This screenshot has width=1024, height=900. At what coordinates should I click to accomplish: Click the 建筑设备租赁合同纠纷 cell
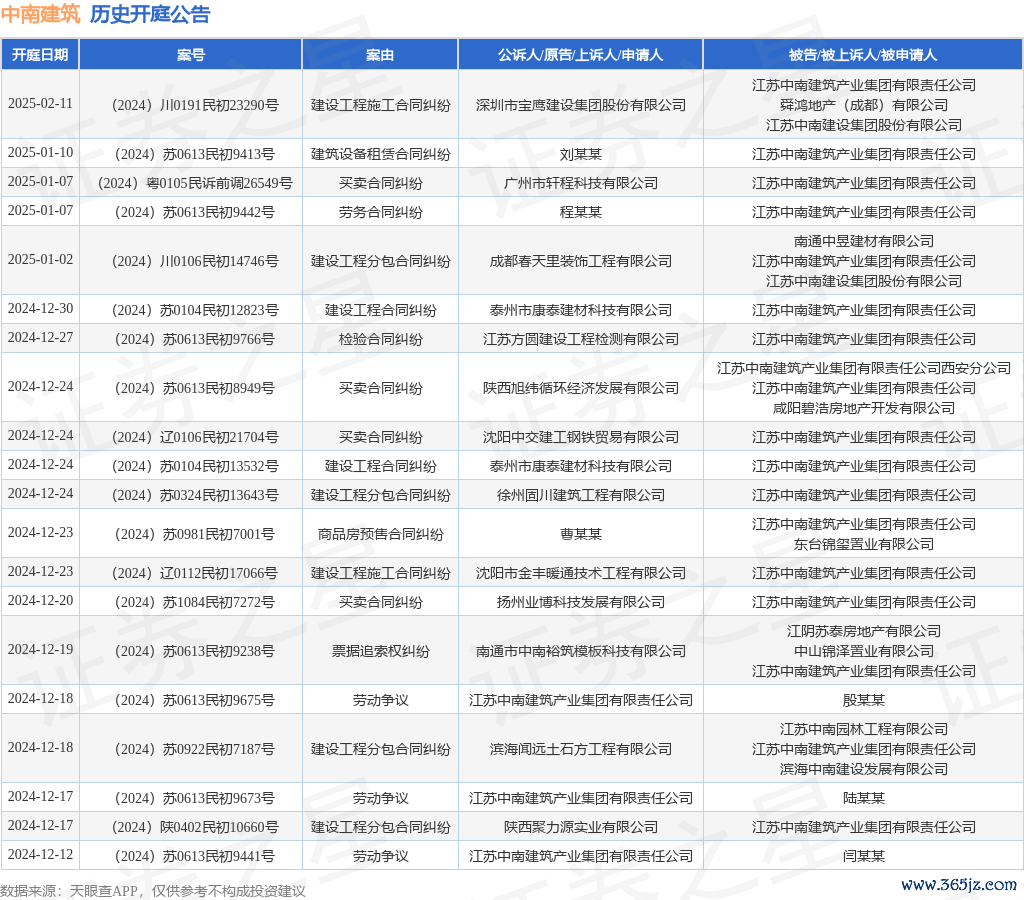click(380, 154)
